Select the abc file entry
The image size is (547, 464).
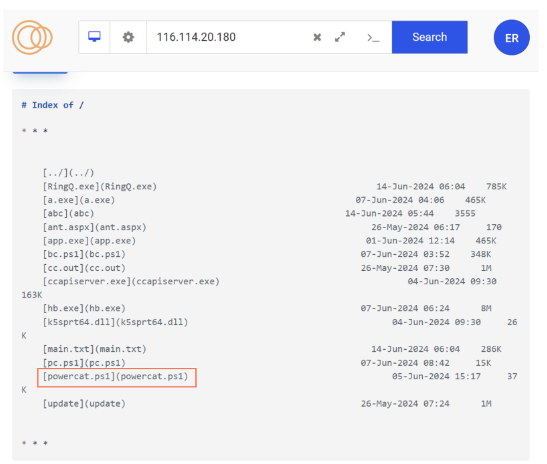(68, 213)
